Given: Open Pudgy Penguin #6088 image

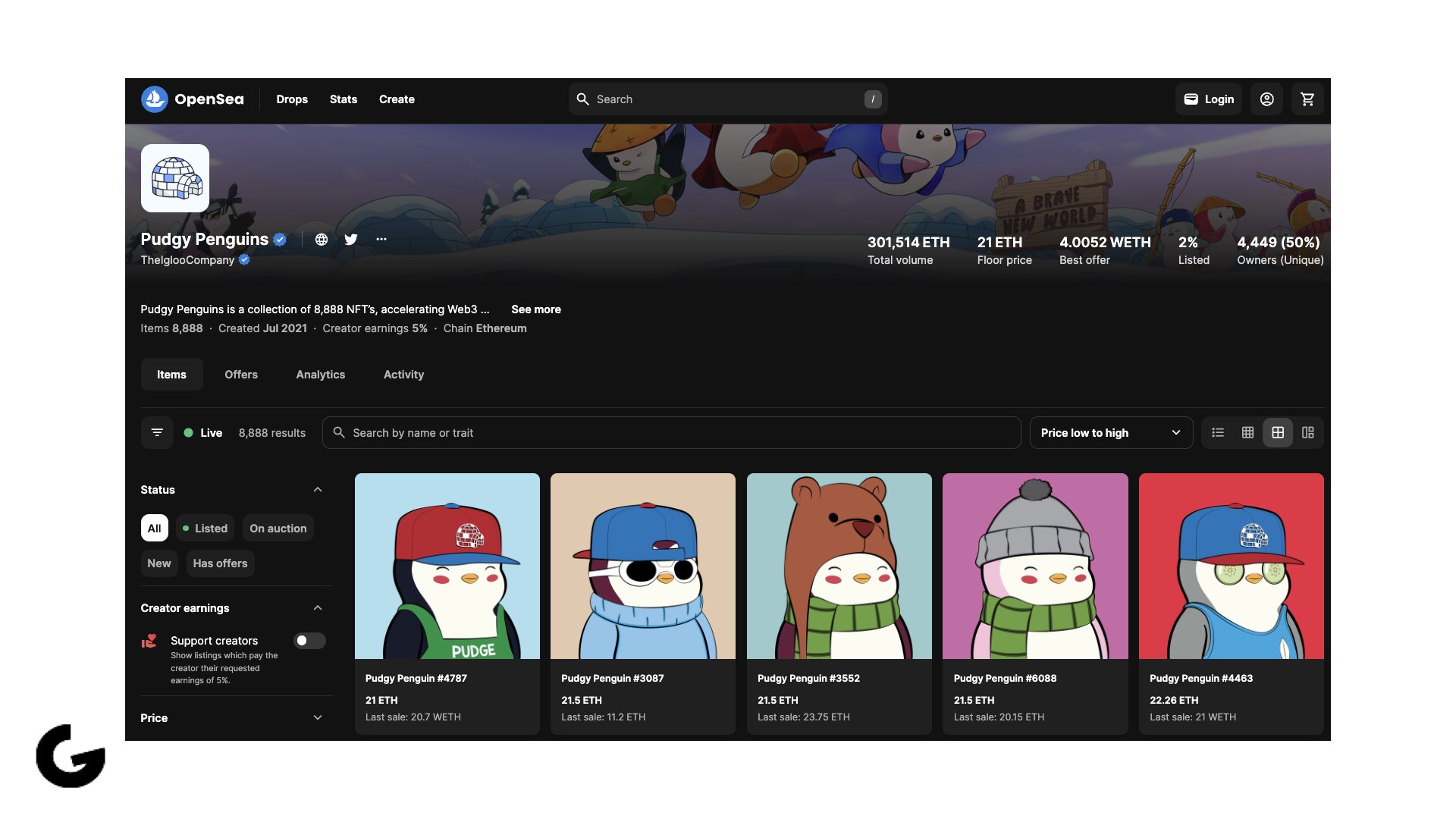Looking at the screenshot, I should coord(1035,566).
